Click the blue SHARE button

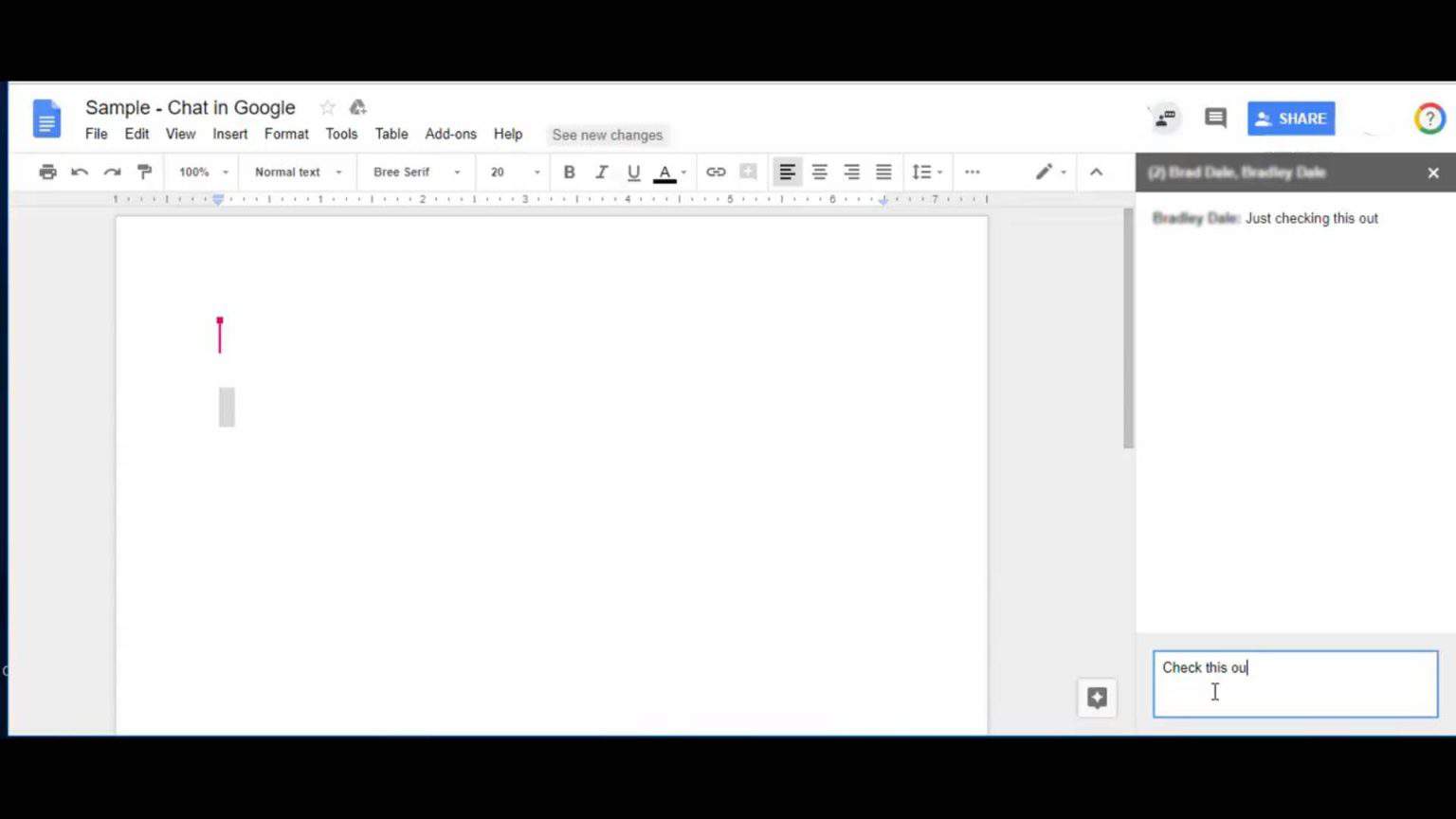1291,118
